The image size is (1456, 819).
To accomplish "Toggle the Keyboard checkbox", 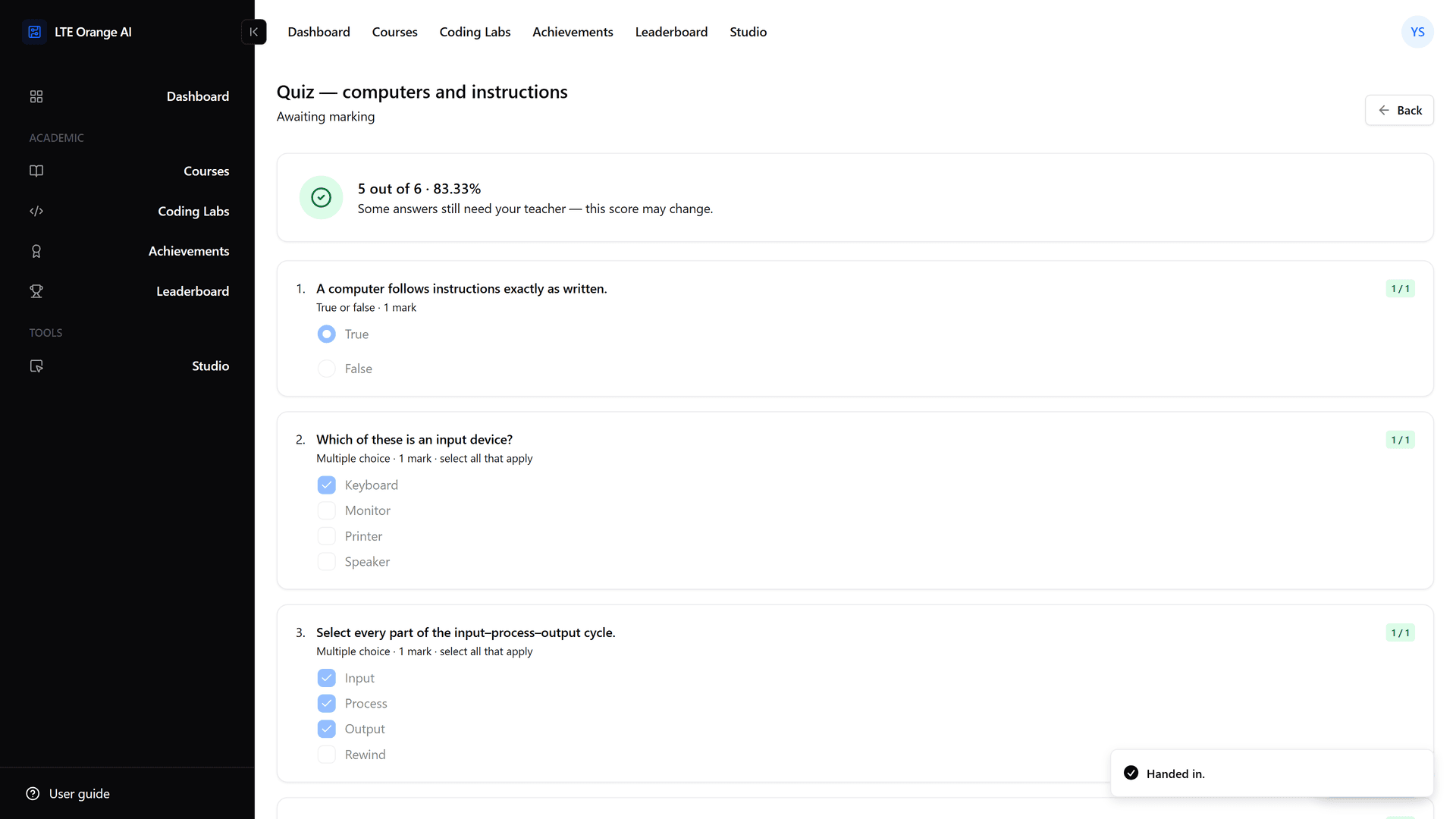I will (327, 485).
